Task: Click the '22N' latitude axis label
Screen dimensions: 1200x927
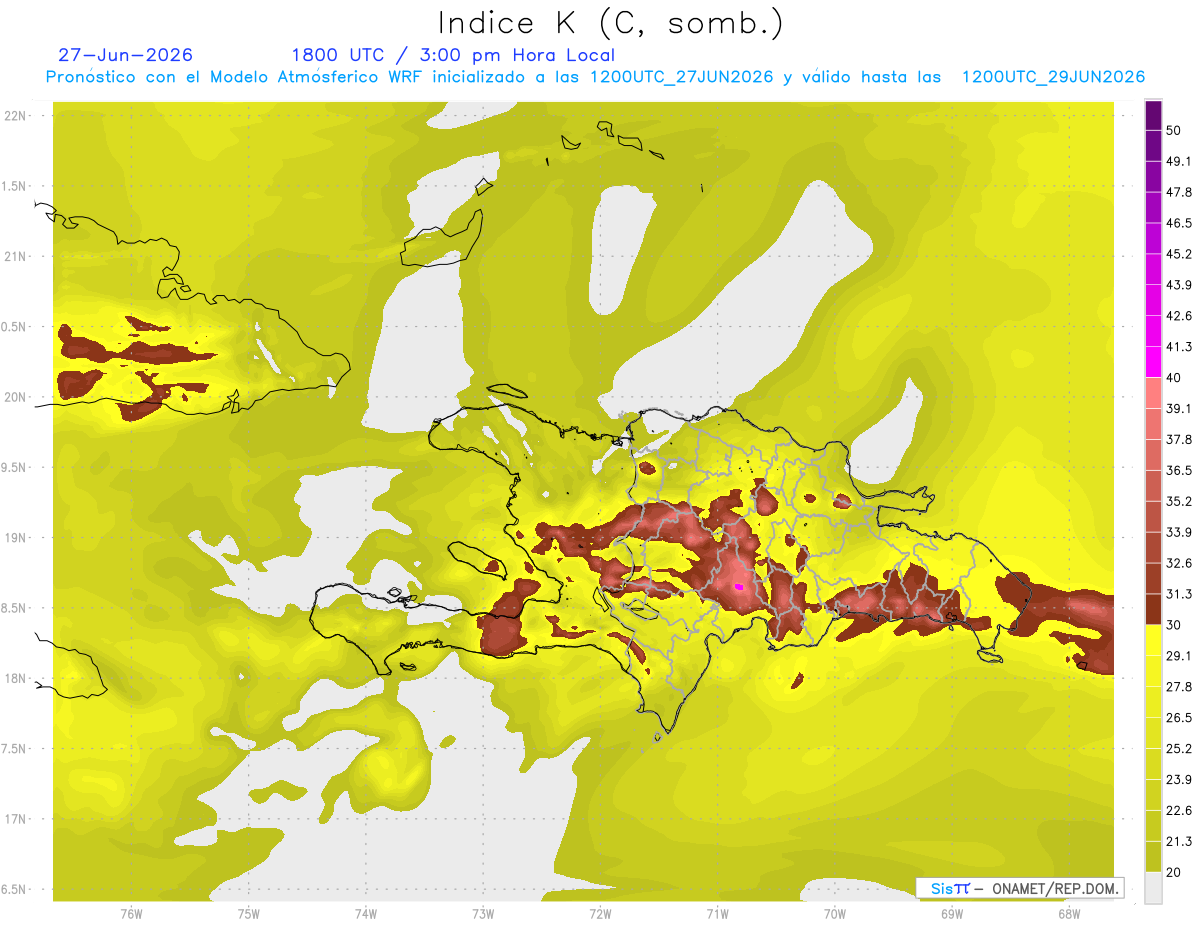Action: point(14,116)
